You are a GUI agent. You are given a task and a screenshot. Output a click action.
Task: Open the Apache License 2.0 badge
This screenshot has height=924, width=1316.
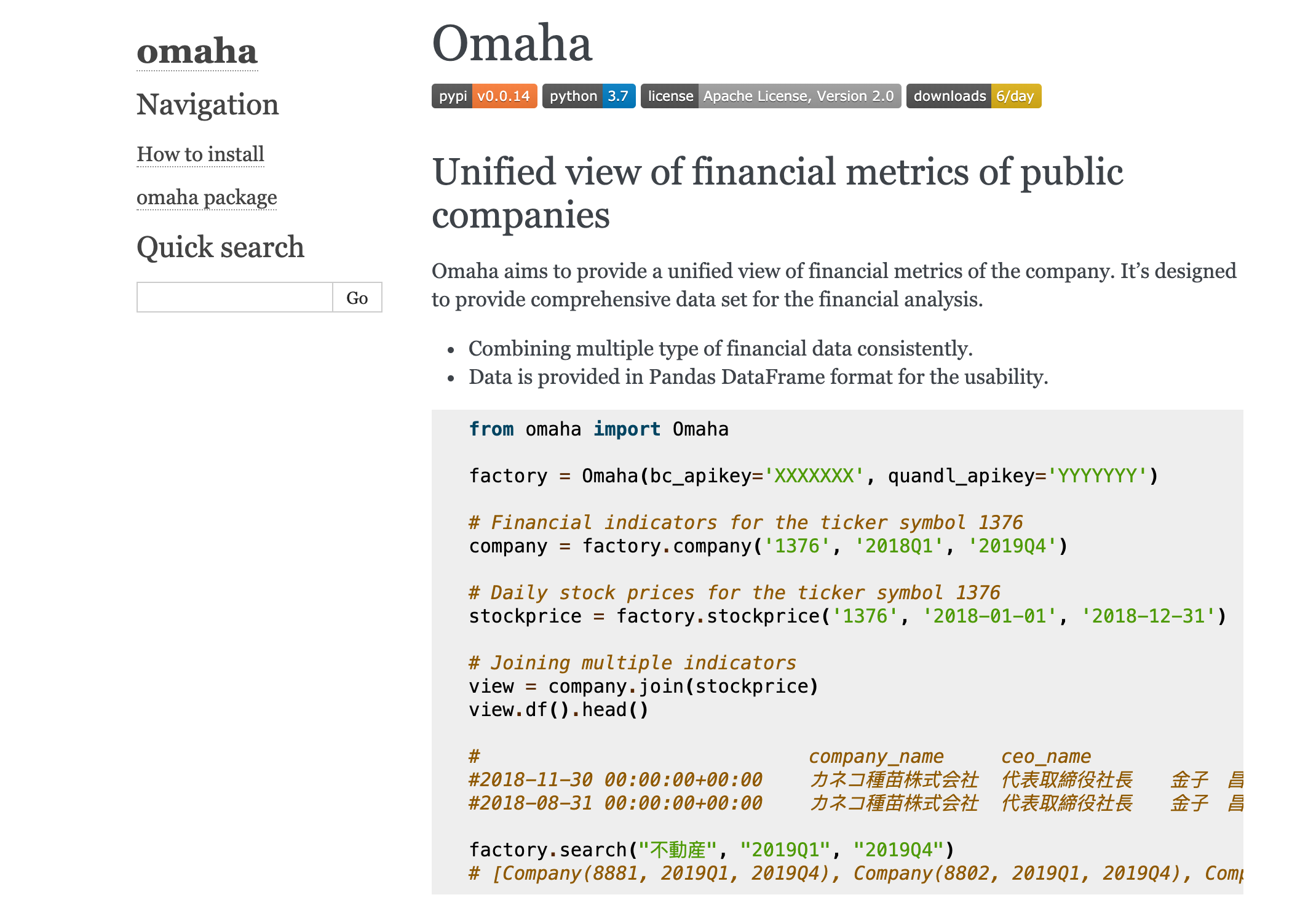(x=771, y=96)
